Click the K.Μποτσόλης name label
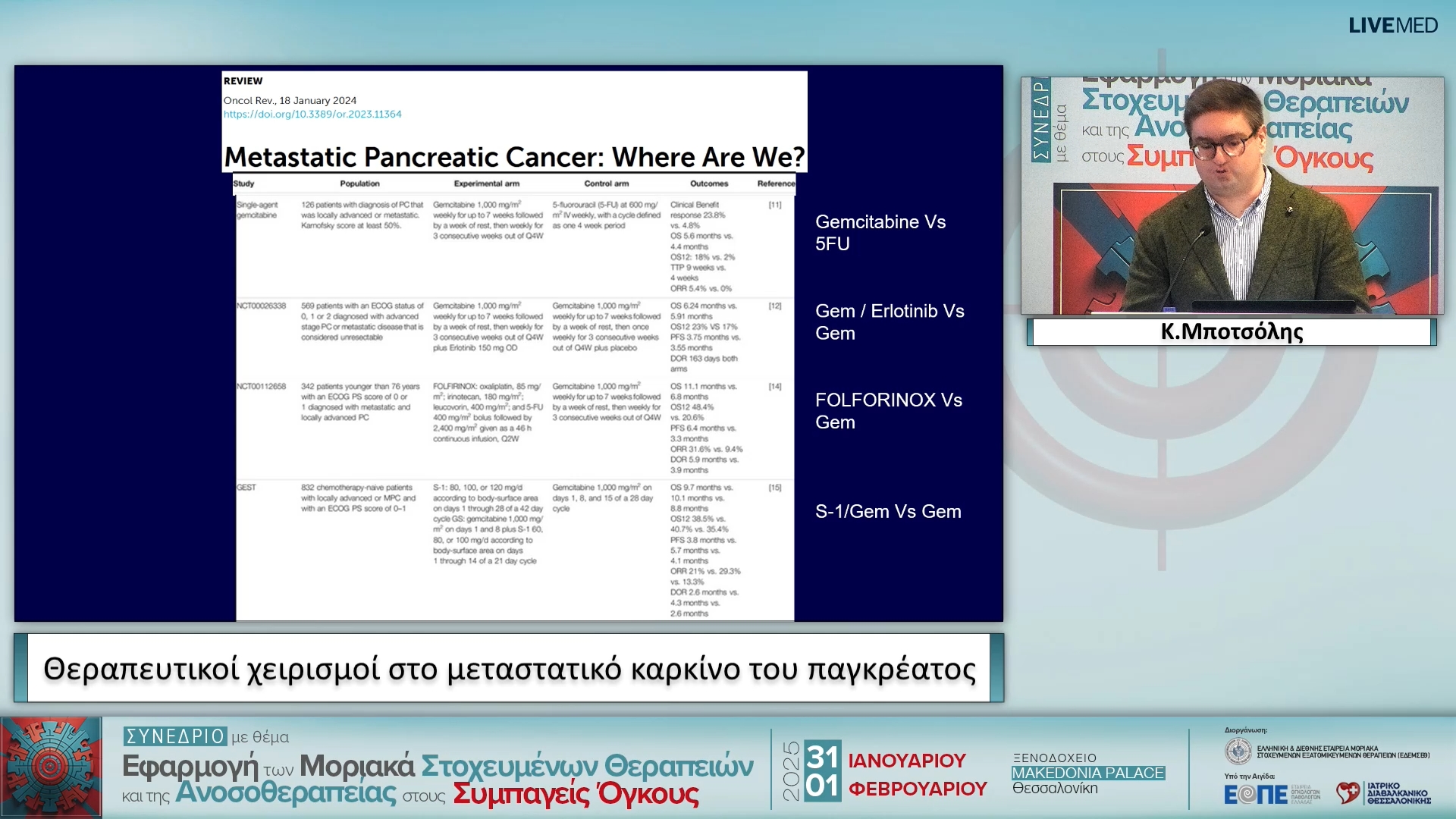1456x819 pixels. 1232,332
